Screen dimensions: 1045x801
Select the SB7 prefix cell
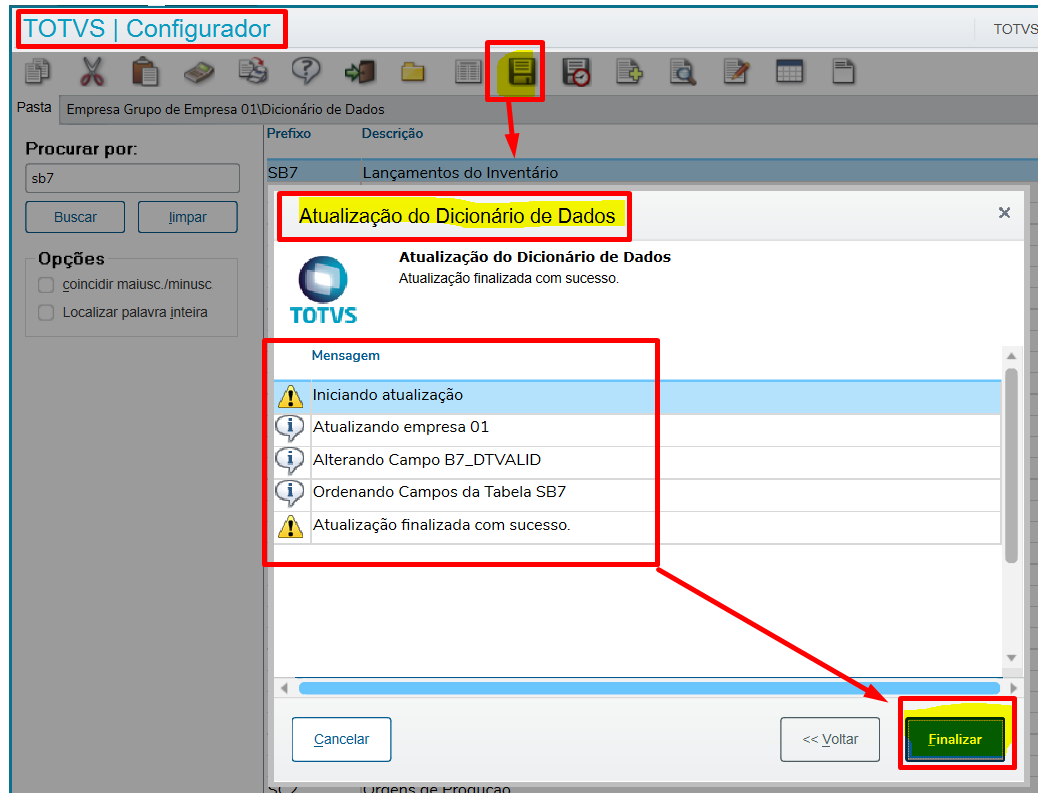(x=313, y=173)
